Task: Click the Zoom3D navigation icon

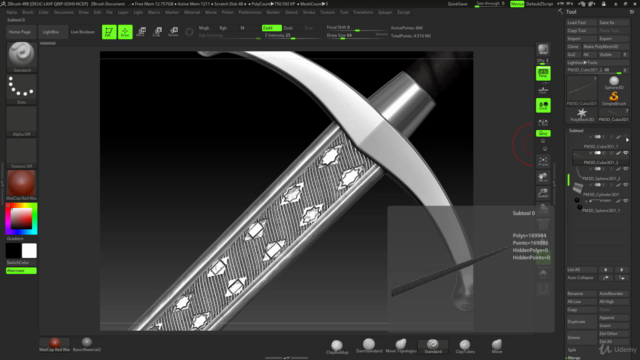Action: (543, 193)
